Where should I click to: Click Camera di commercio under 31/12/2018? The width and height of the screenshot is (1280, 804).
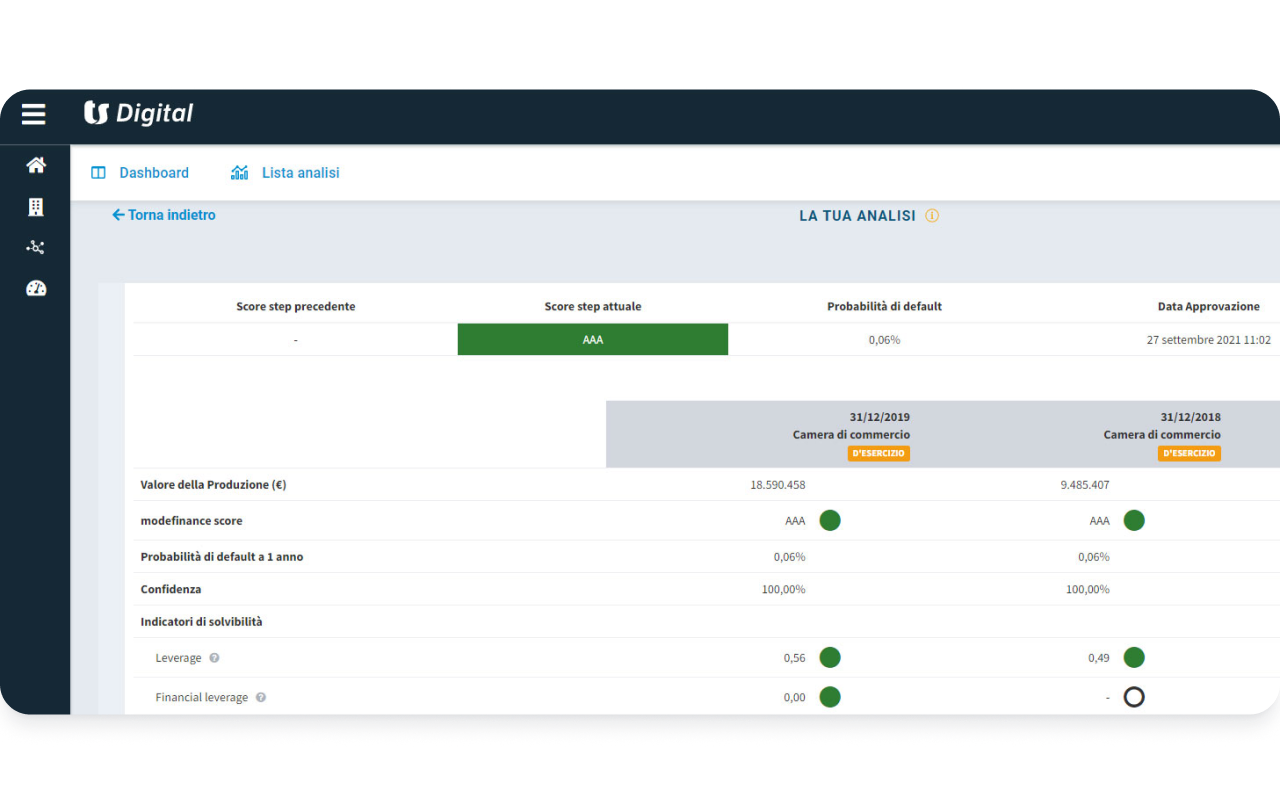pos(1162,435)
